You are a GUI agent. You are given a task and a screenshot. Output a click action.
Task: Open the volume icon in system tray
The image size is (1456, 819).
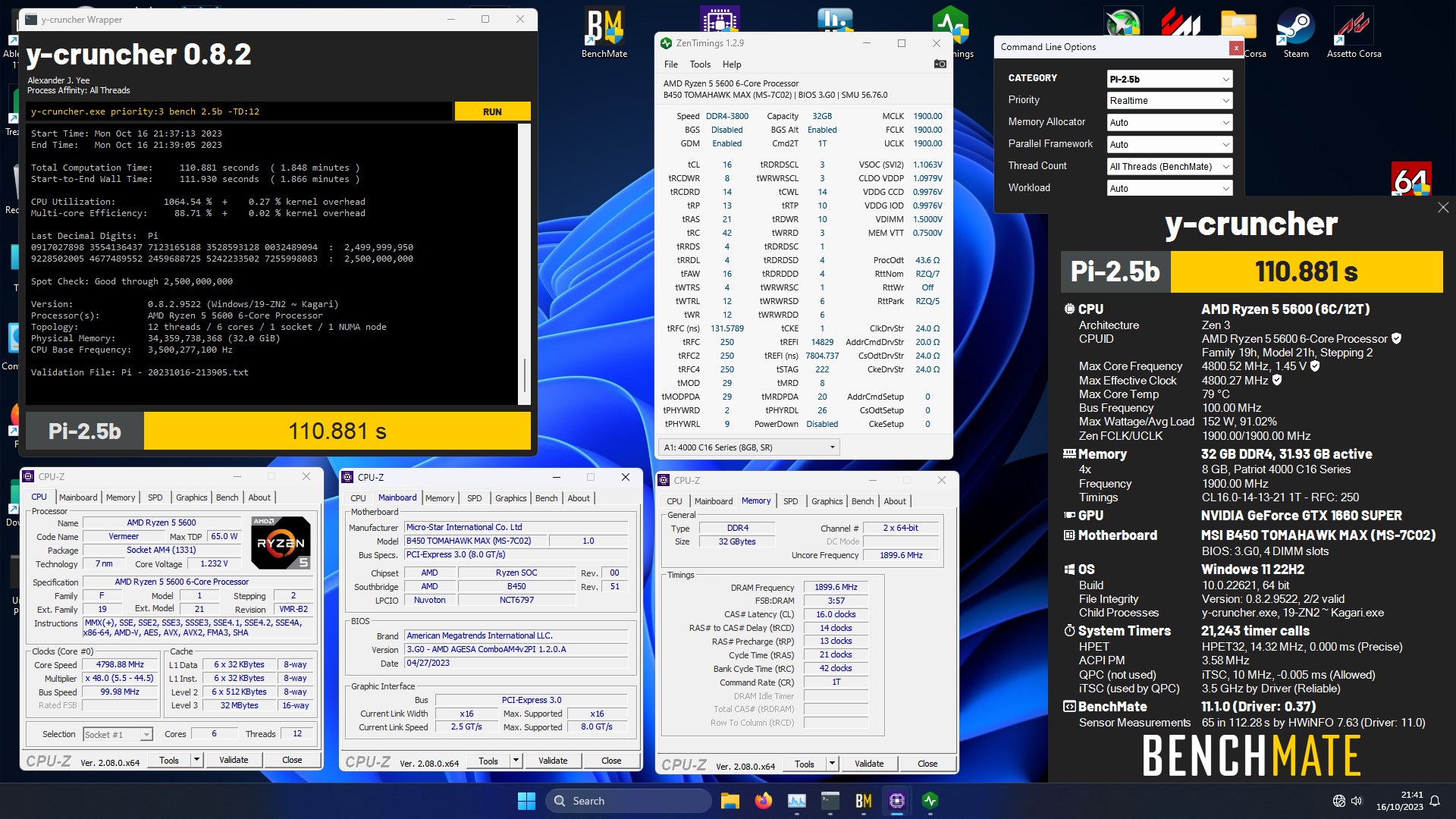click(1357, 801)
